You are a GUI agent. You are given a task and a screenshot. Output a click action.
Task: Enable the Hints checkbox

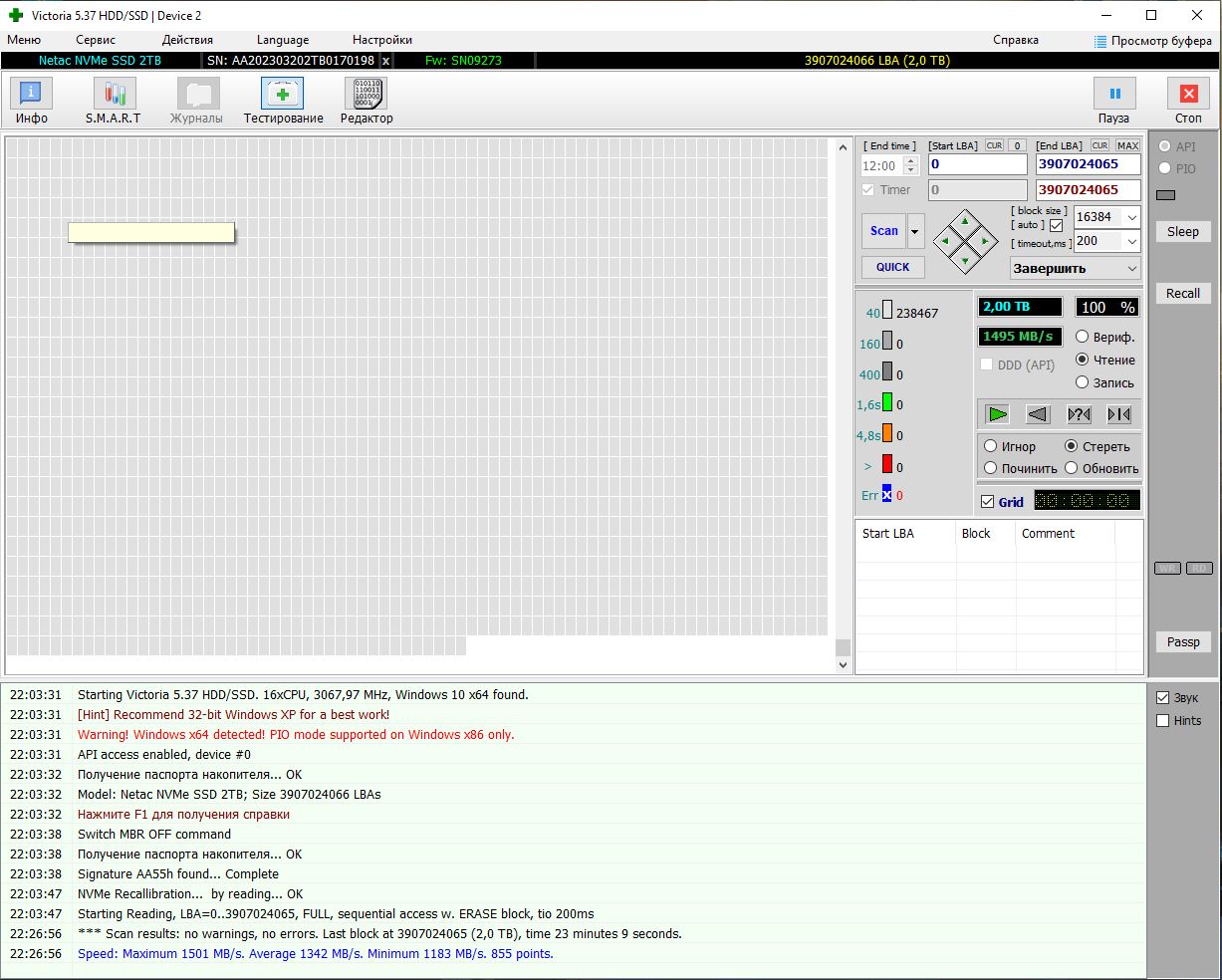click(x=1162, y=721)
